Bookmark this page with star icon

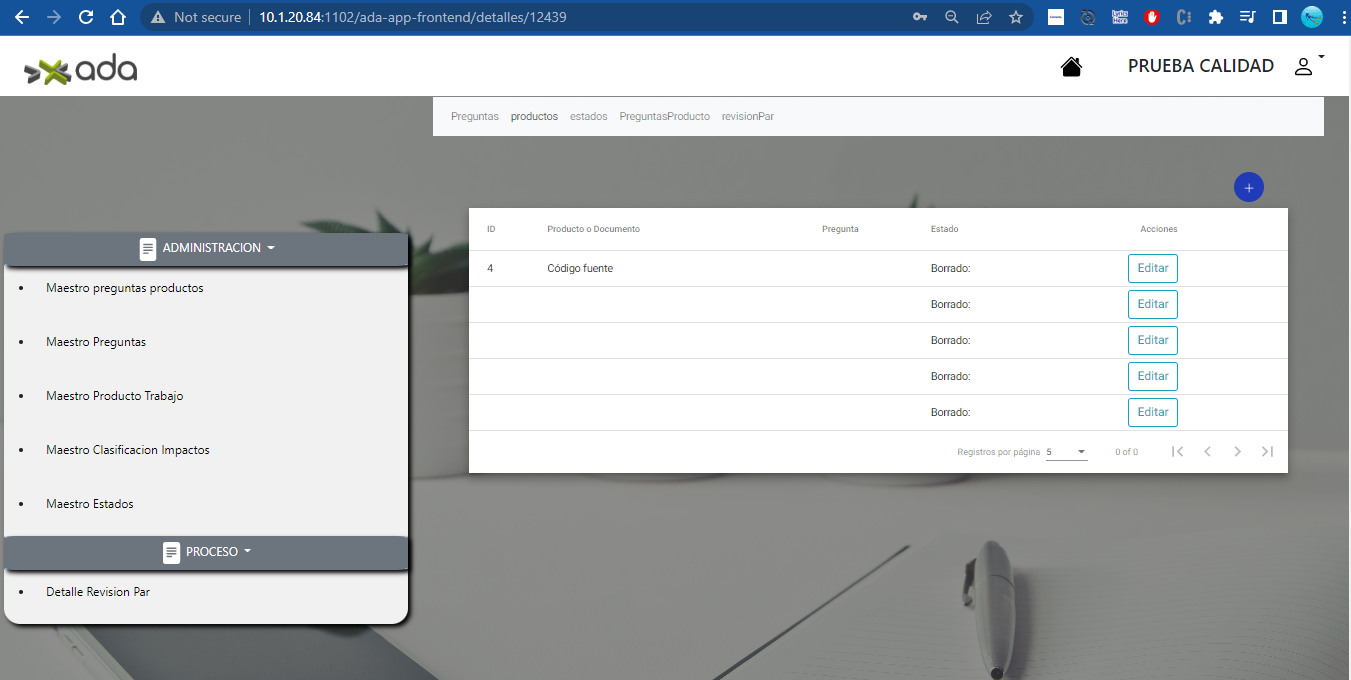[1016, 17]
